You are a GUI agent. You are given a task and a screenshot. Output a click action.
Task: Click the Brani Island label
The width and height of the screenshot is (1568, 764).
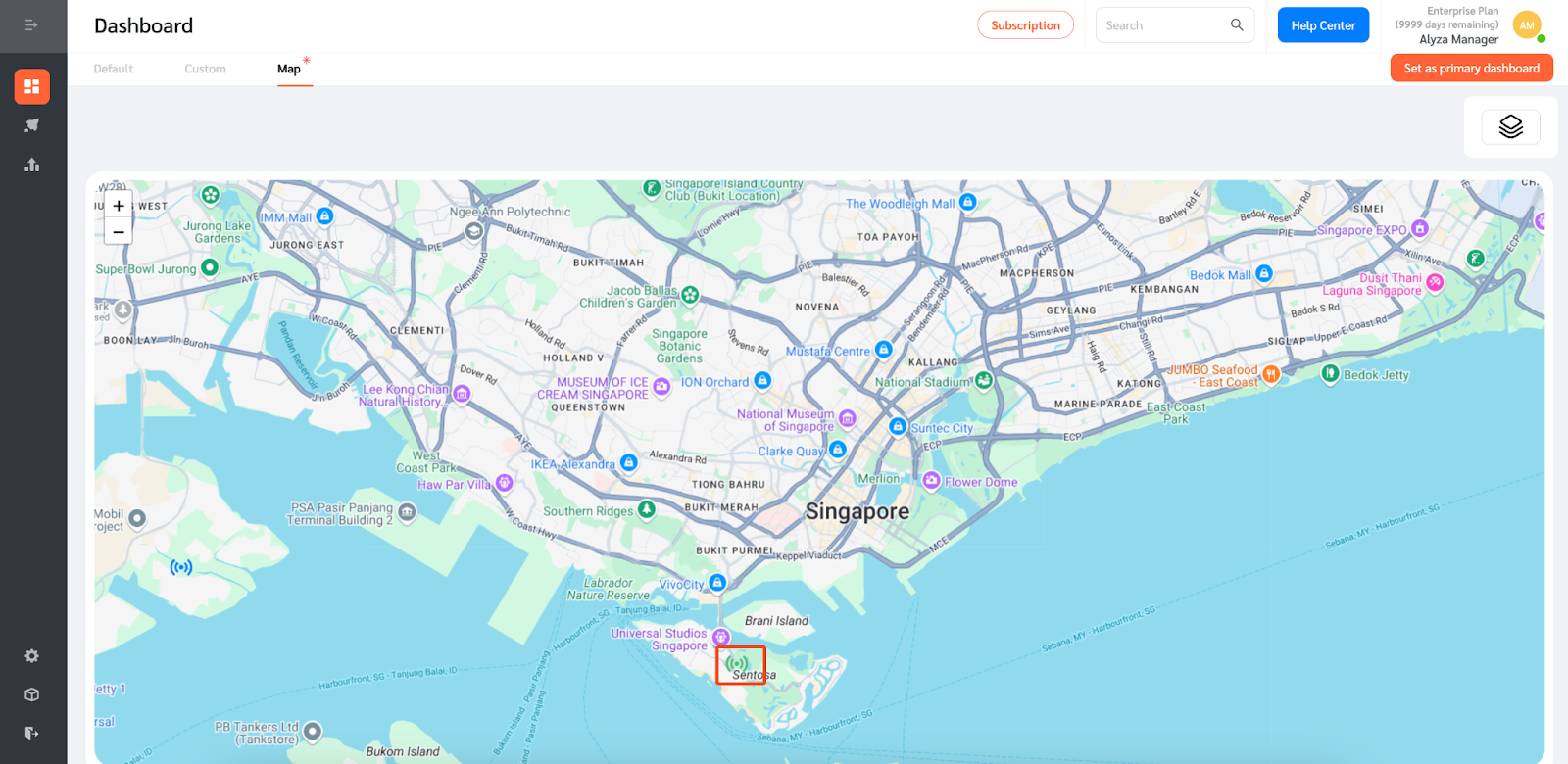click(776, 621)
